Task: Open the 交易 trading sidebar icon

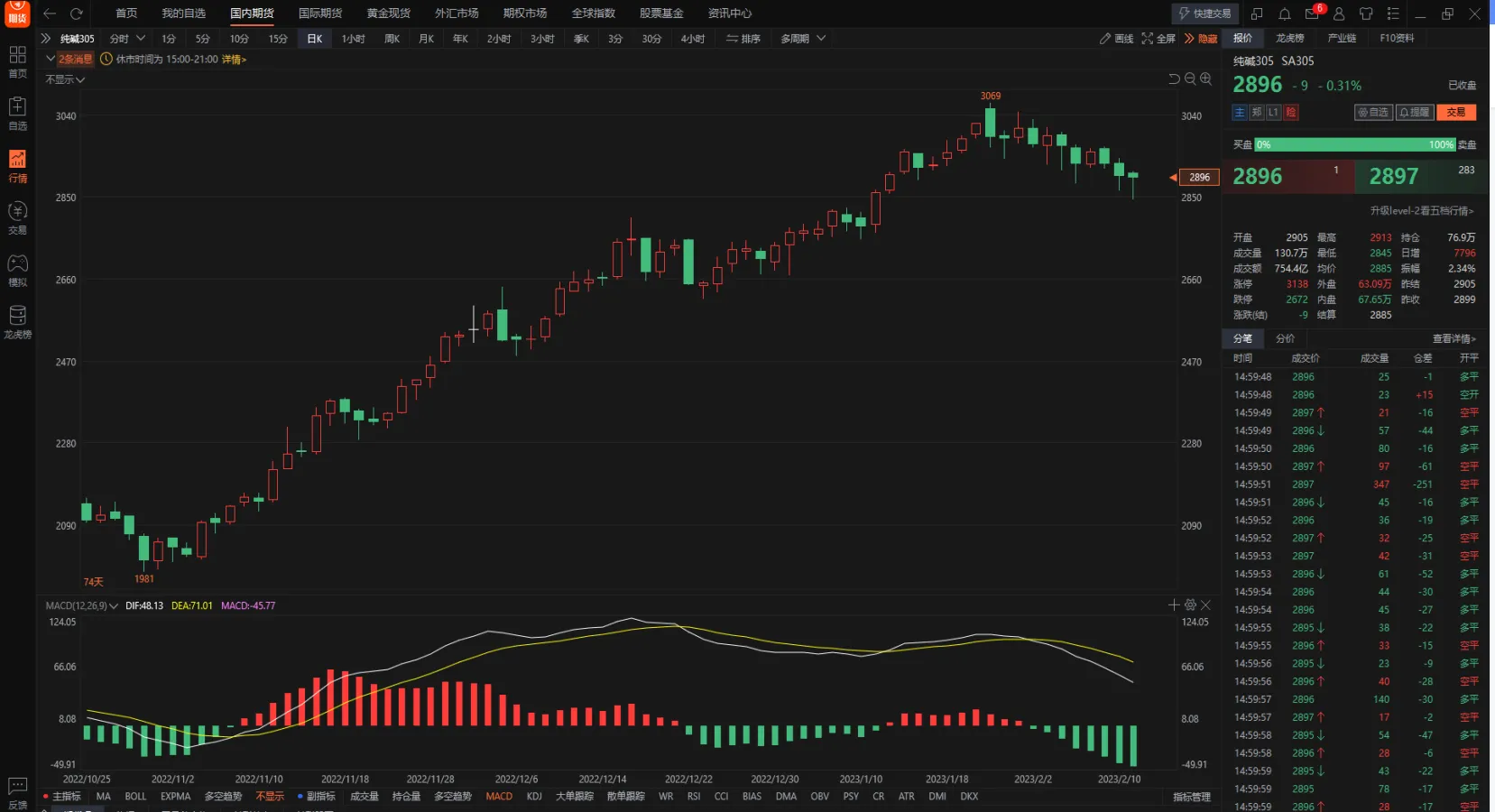Action: (17, 217)
